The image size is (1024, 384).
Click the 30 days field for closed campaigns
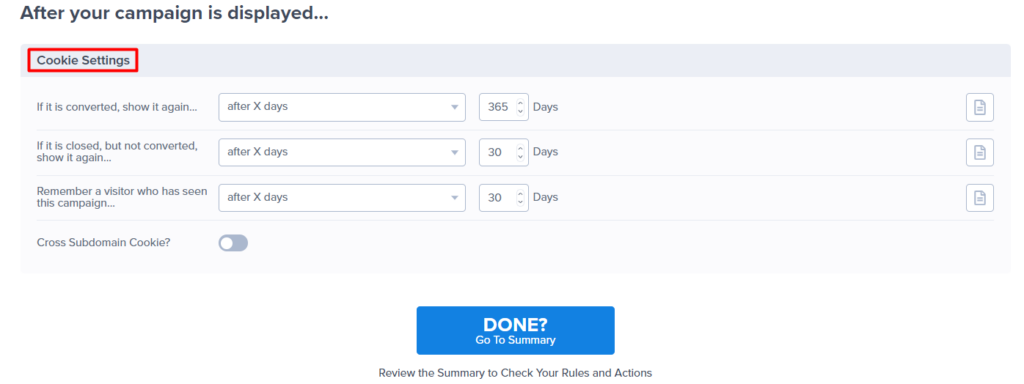pos(504,152)
